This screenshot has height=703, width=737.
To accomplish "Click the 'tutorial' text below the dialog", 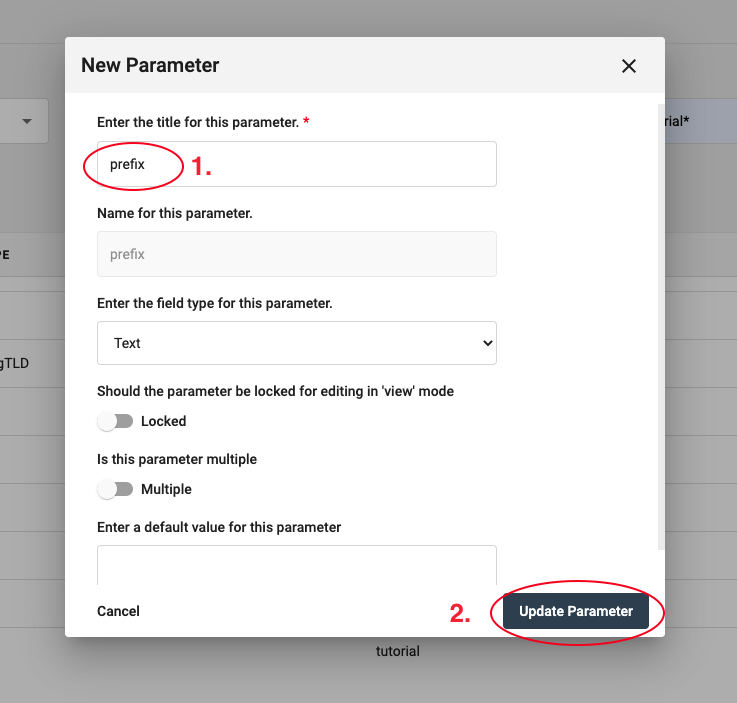I will 397,651.
